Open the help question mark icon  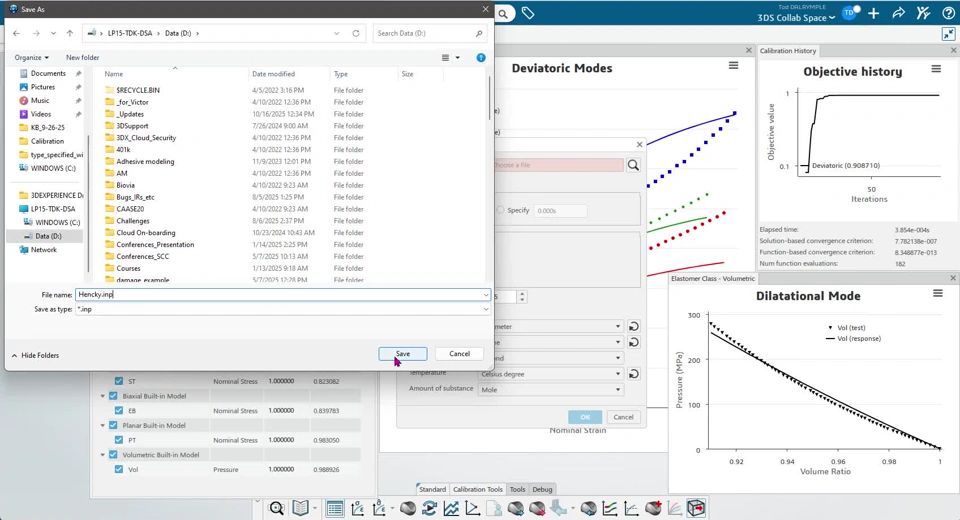tap(948, 13)
